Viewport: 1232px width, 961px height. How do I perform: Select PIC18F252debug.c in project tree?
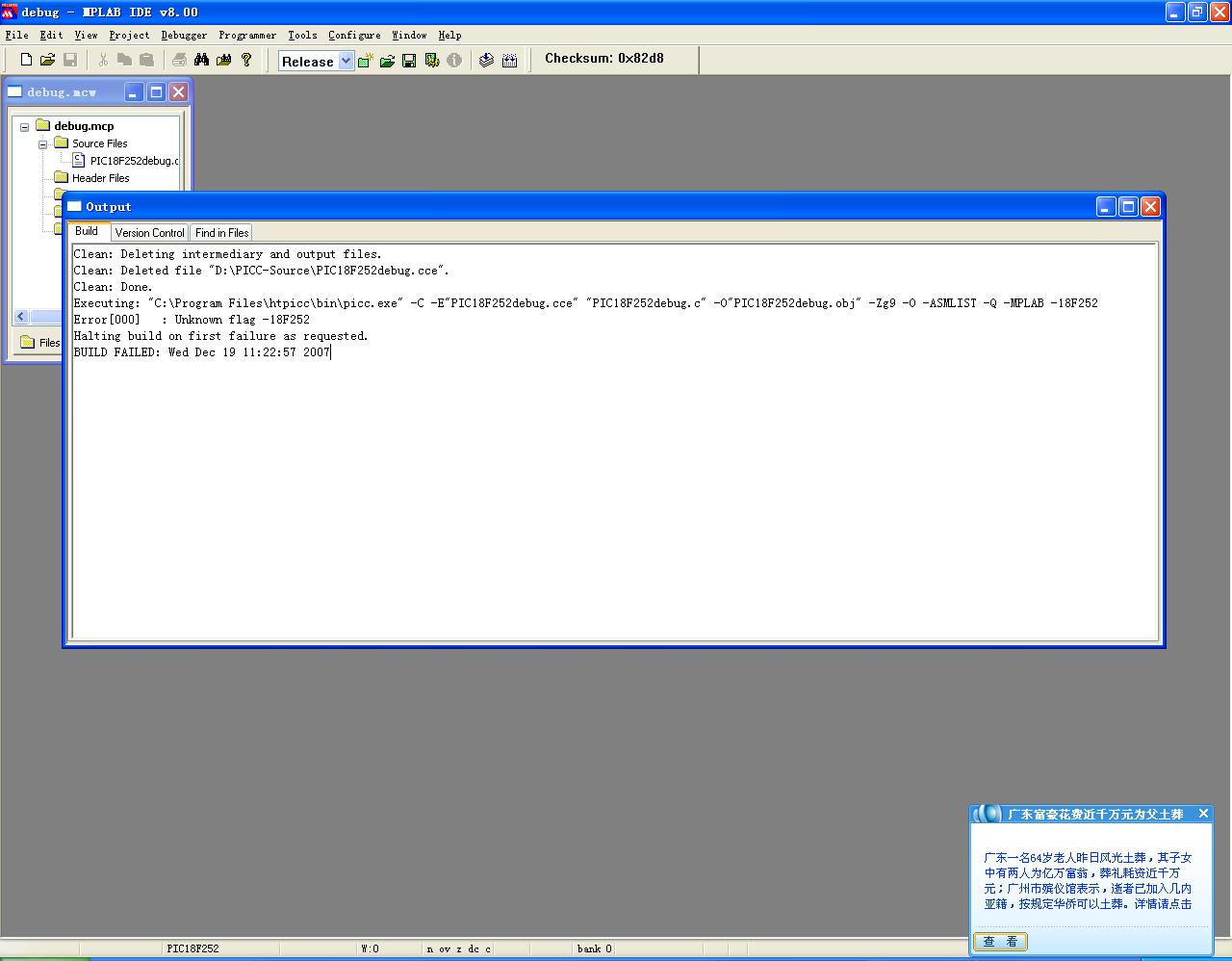pos(134,161)
